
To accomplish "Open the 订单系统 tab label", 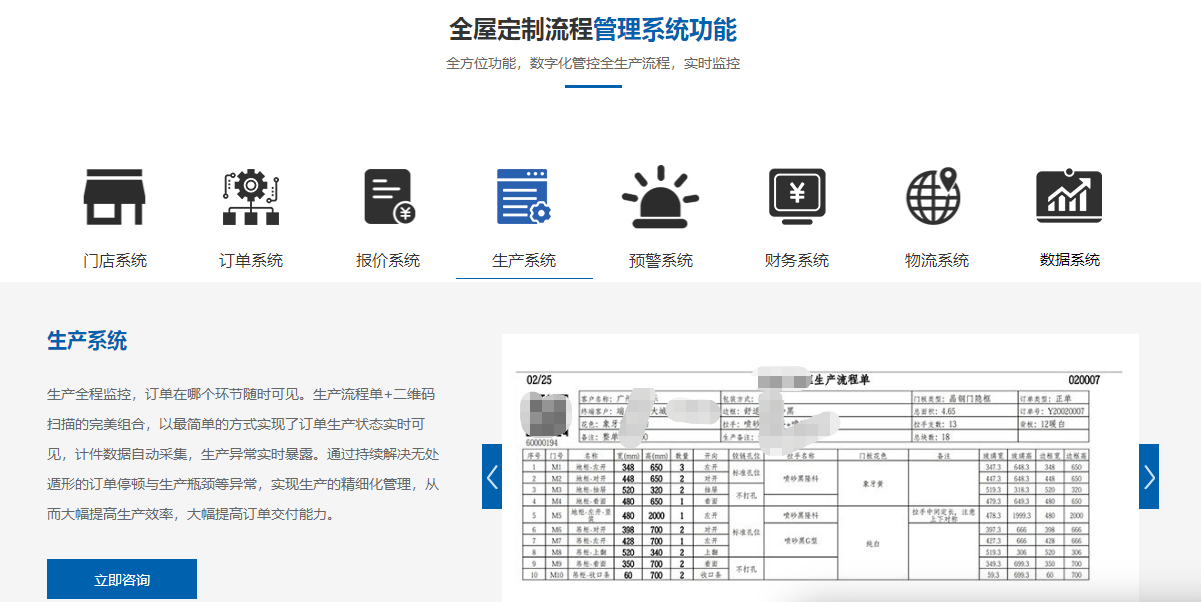I will pyautogui.click(x=251, y=261).
